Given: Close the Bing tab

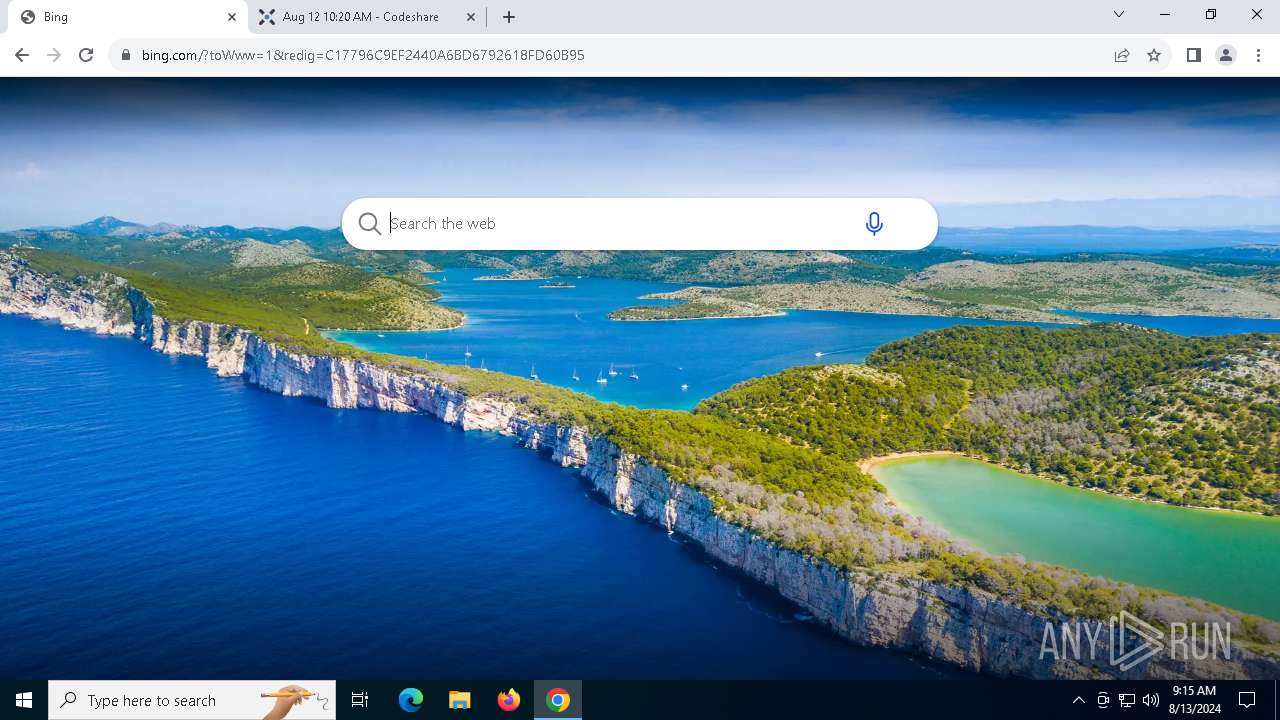Looking at the screenshot, I should (x=232, y=17).
